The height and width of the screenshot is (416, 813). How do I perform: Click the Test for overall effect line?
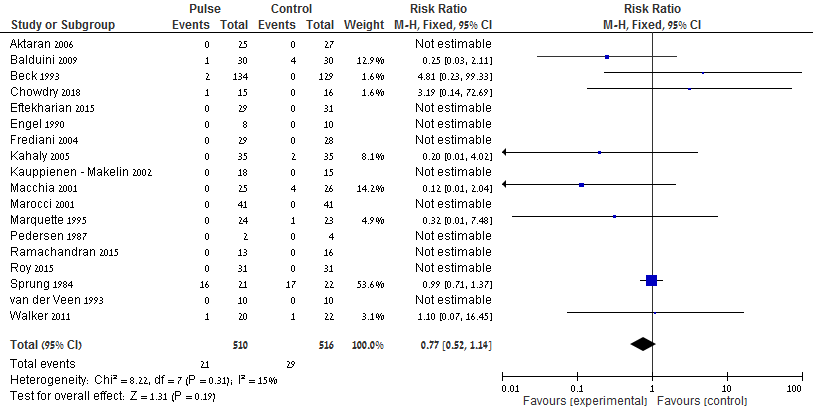pos(128,397)
